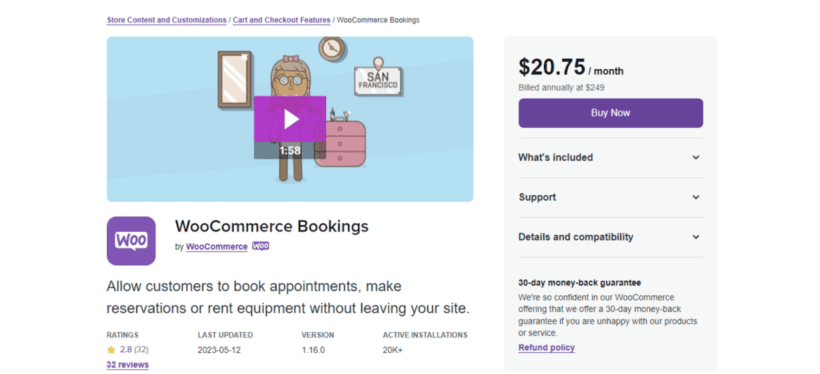Screen dimensions: 820x374
Task: Click the Buy Now button
Action: [610, 113]
